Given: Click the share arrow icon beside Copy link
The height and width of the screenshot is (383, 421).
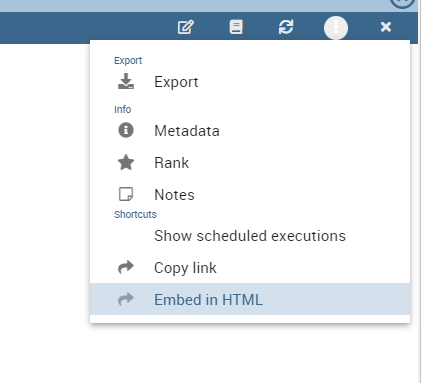Looking at the screenshot, I should pyautogui.click(x=126, y=267).
